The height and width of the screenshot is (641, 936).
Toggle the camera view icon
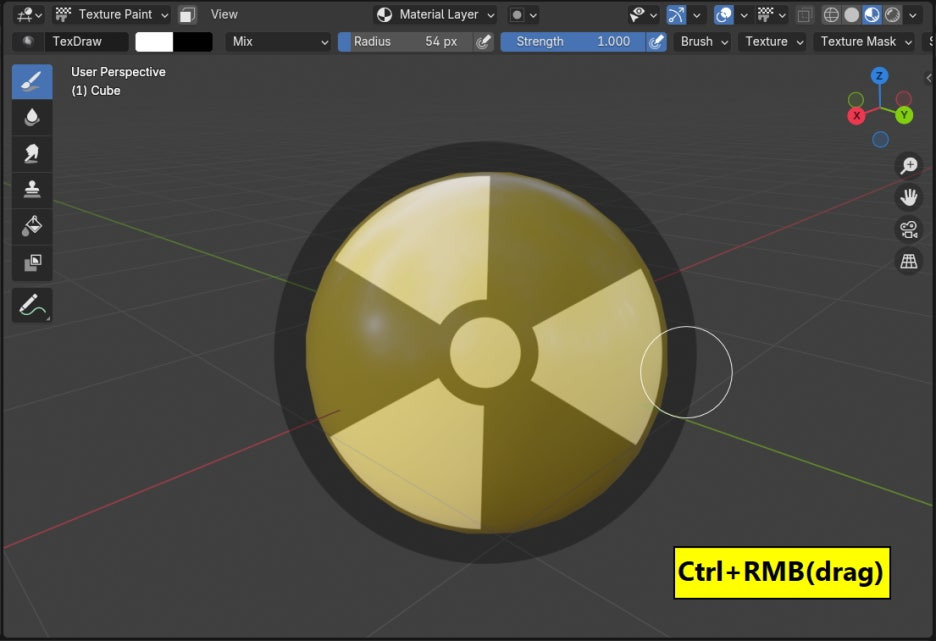click(x=909, y=229)
